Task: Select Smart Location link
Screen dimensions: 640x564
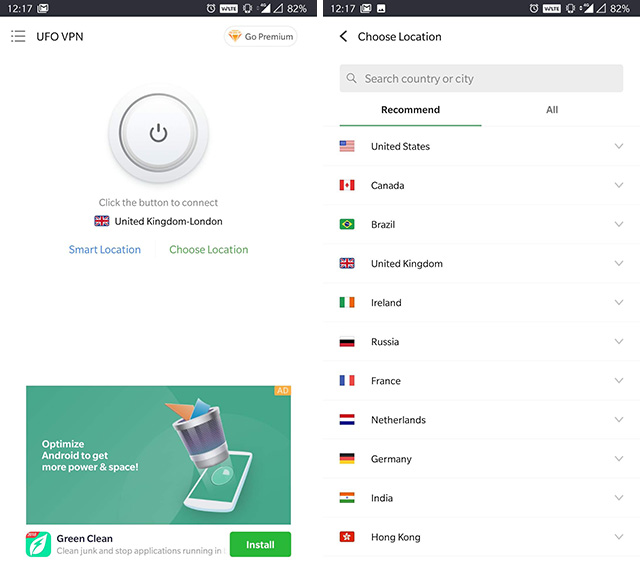Action: [104, 249]
